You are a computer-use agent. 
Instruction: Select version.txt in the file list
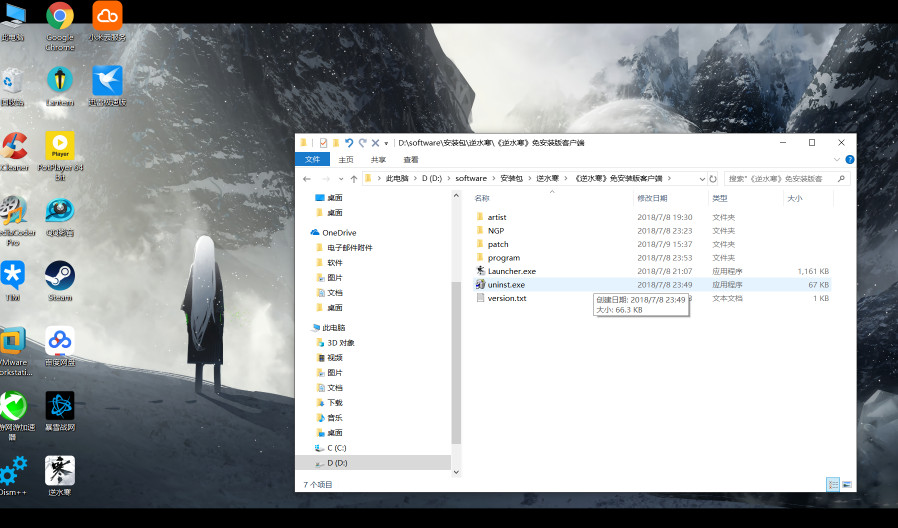click(506, 298)
